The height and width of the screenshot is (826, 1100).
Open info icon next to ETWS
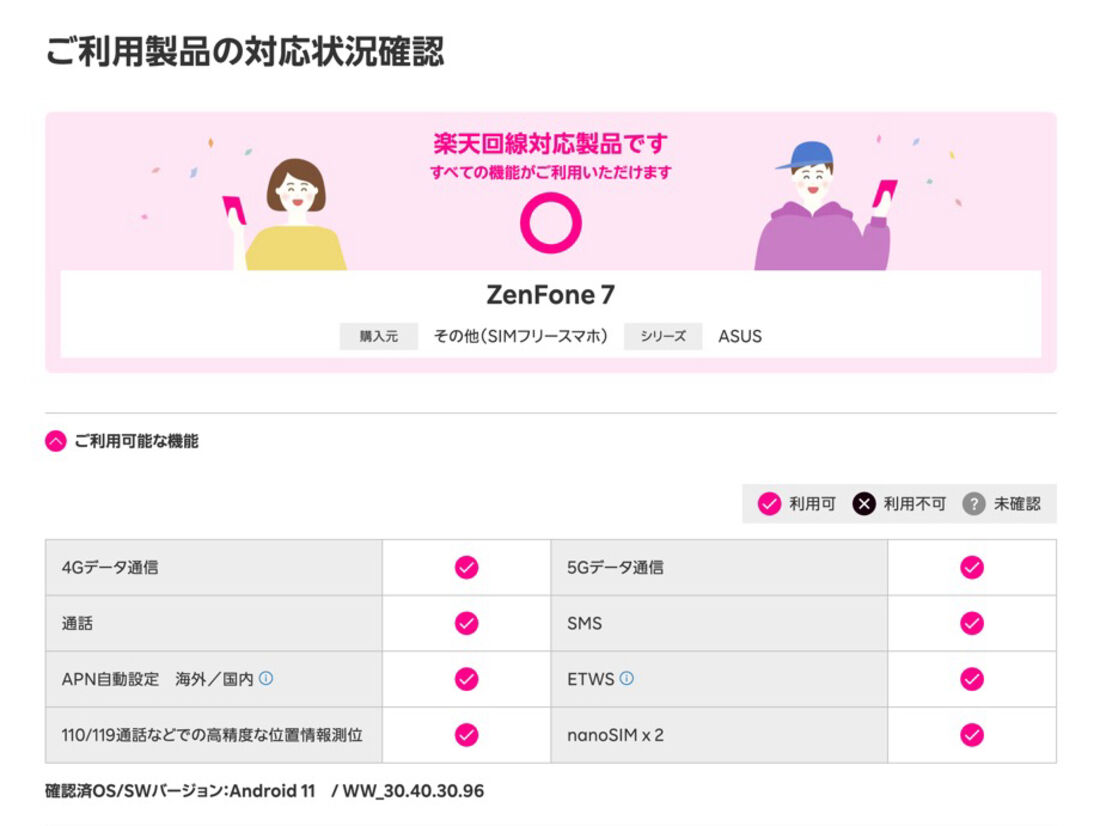(x=626, y=678)
